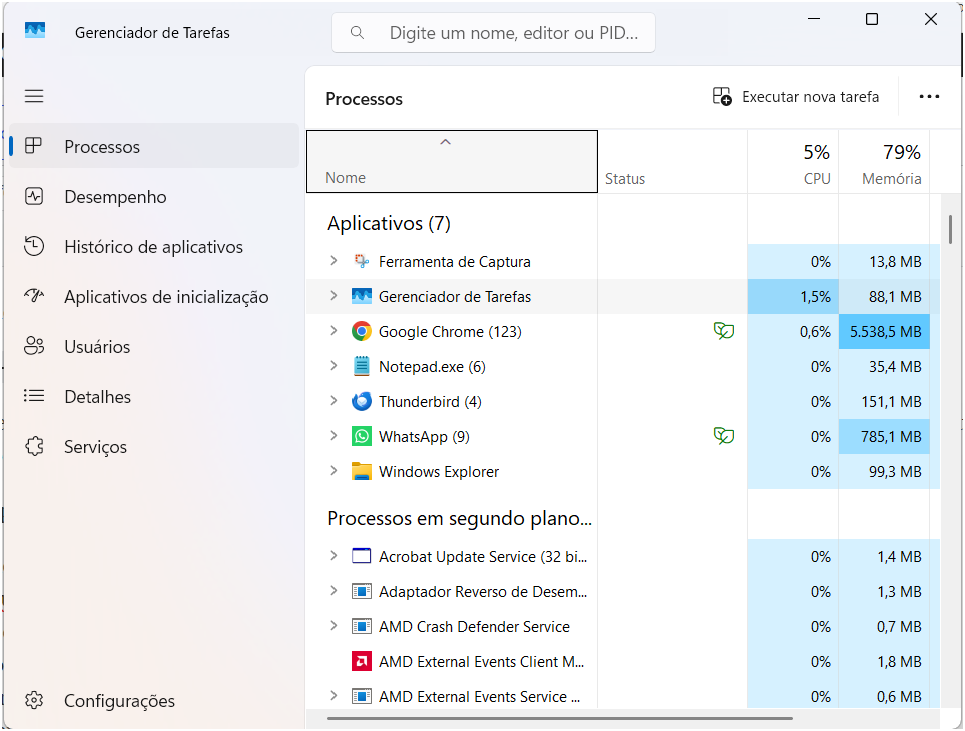This screenshot has width=965, height=731.
Task: Open the Desempenho tab
Action: 154,196
